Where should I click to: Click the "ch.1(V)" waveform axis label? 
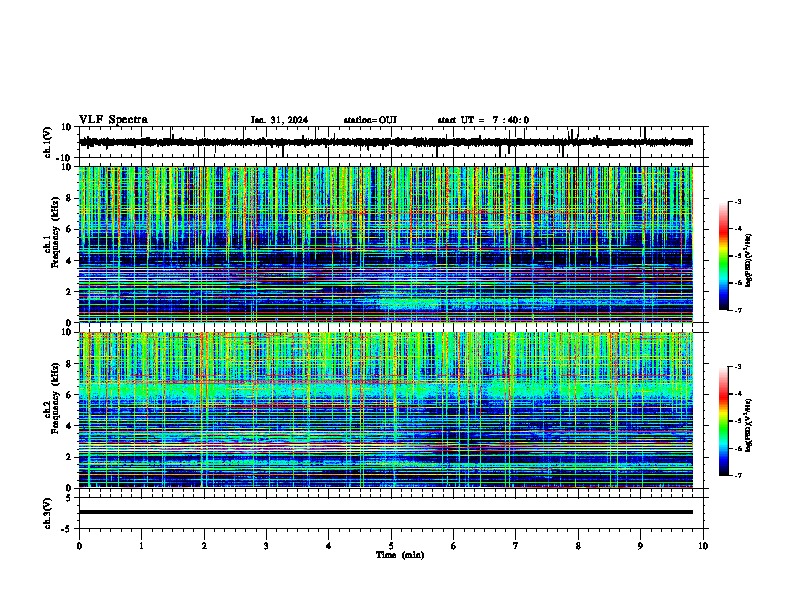(x=48, y=142)
